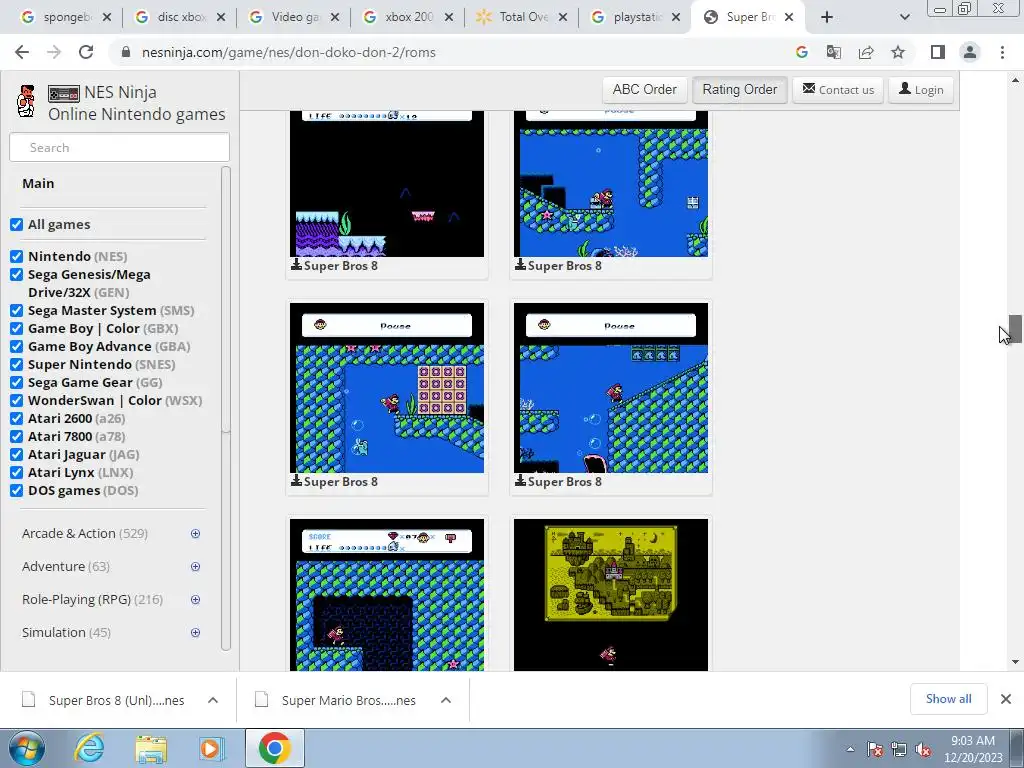This screenshot has height=768, width=1024.
Task: Click the Action Center flag tray icon
Action: pyautogui.click(x=874, y=750)
